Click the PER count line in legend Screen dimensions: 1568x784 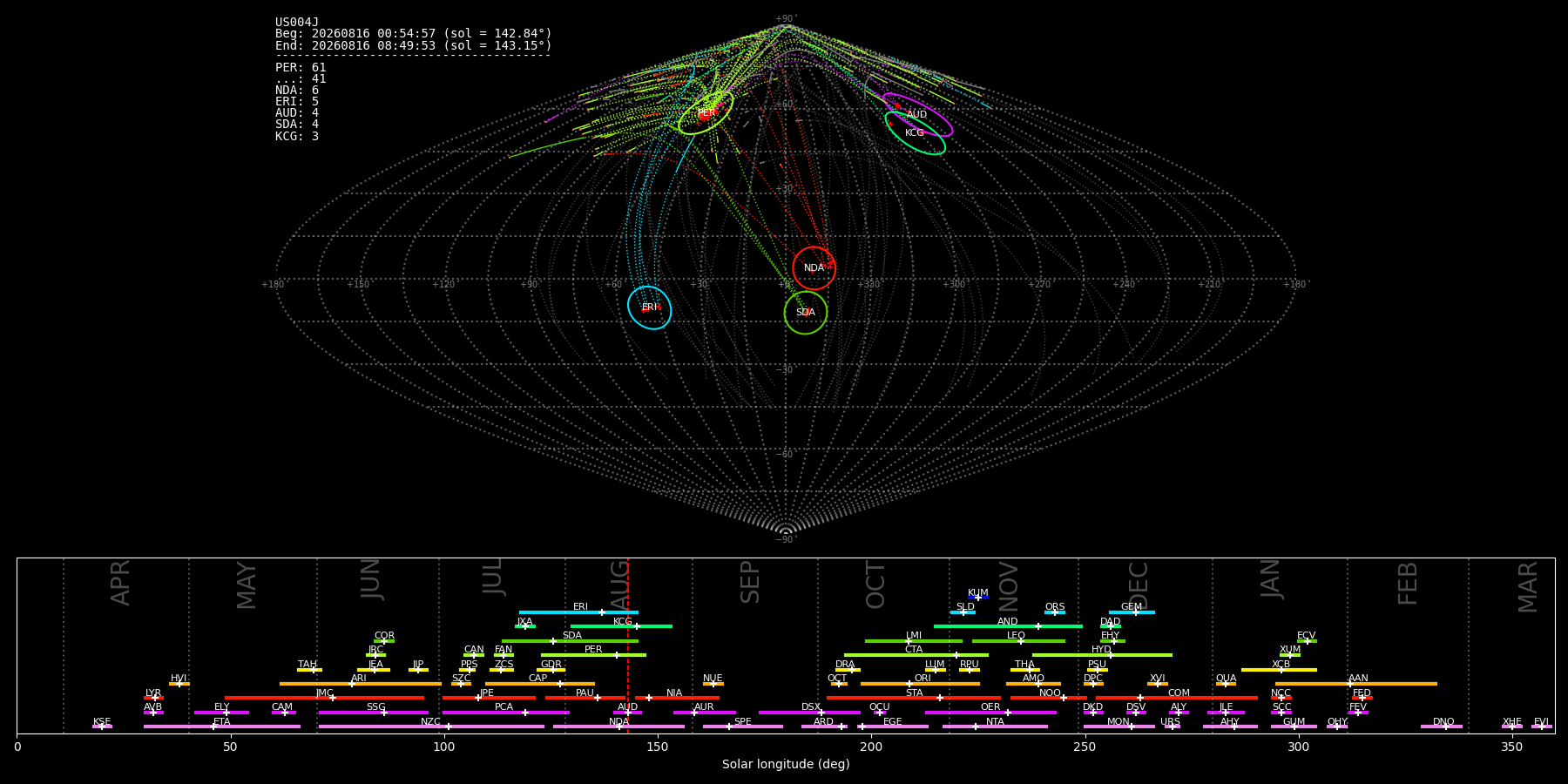click(x=301, y=68)
